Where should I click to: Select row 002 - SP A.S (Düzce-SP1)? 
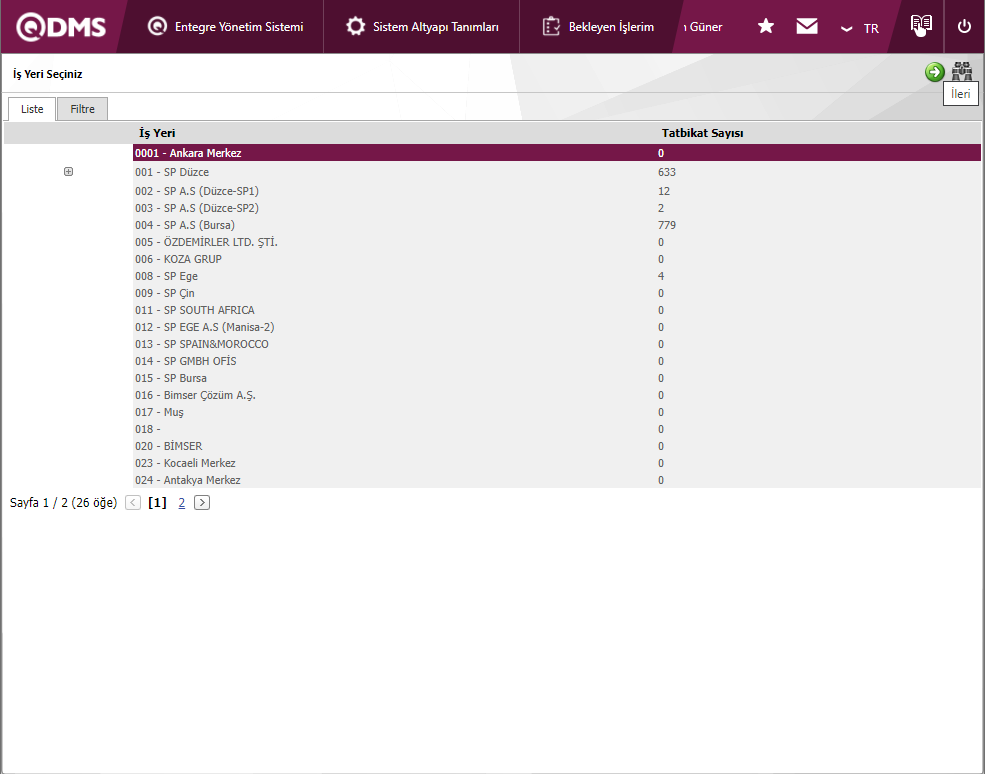(557, 191)
